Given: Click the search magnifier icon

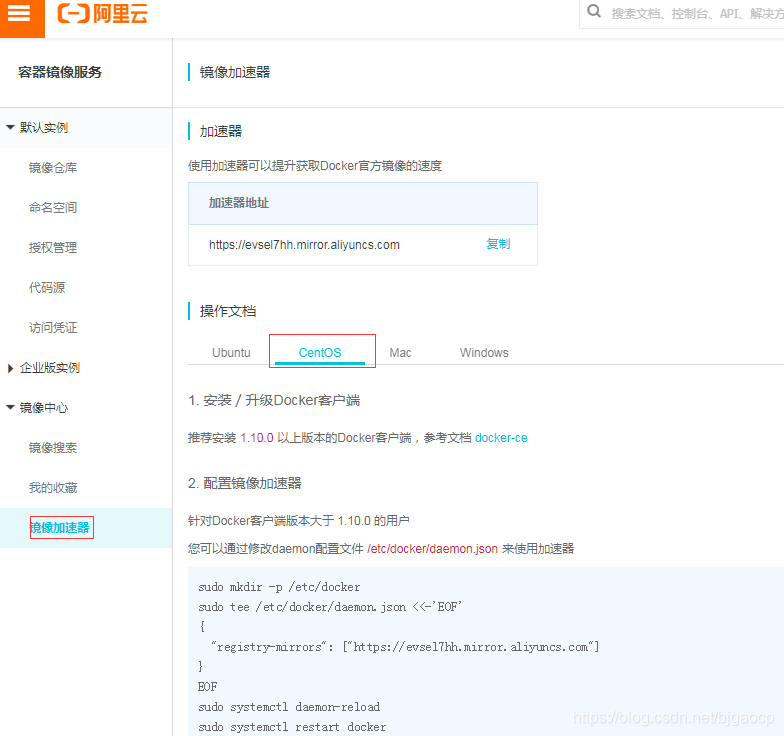Looking at the screenshot, I should (594, 11).
